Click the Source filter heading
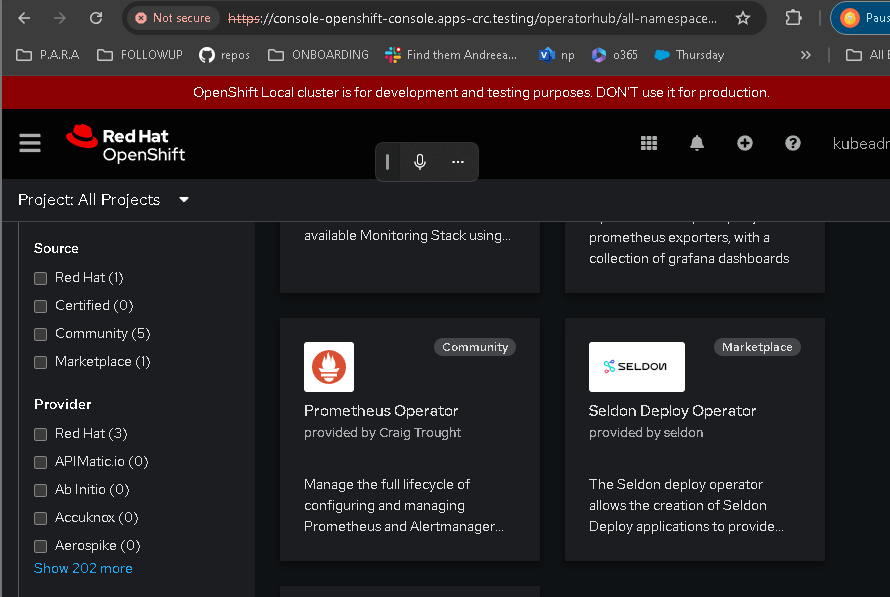 tap(56, 248)
